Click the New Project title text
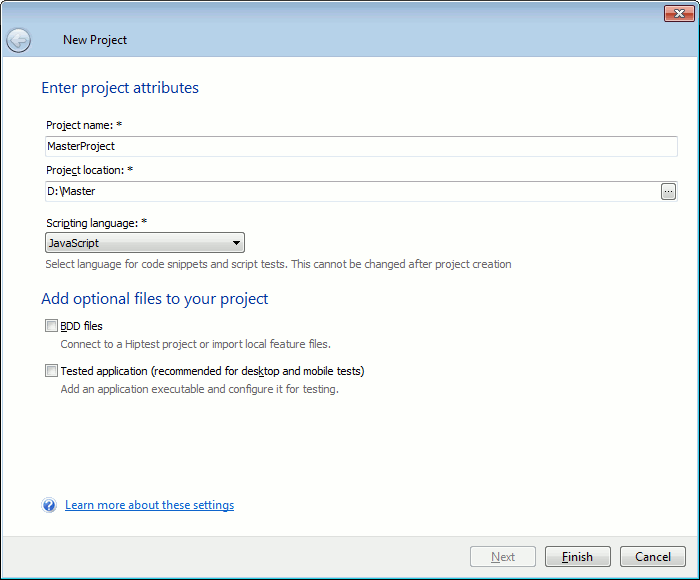Screen dimensions: 700x580 pyautogui.click(x=95, y=40)
